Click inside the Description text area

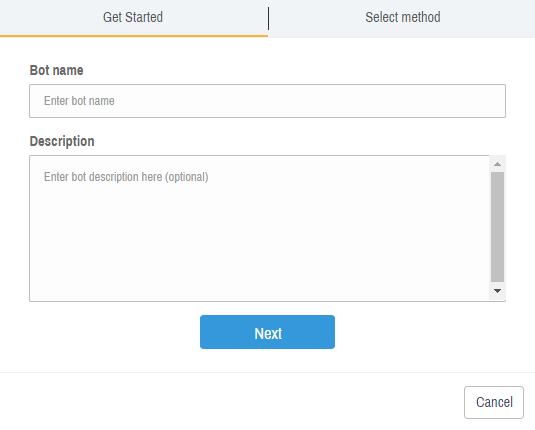click(259, 228)
